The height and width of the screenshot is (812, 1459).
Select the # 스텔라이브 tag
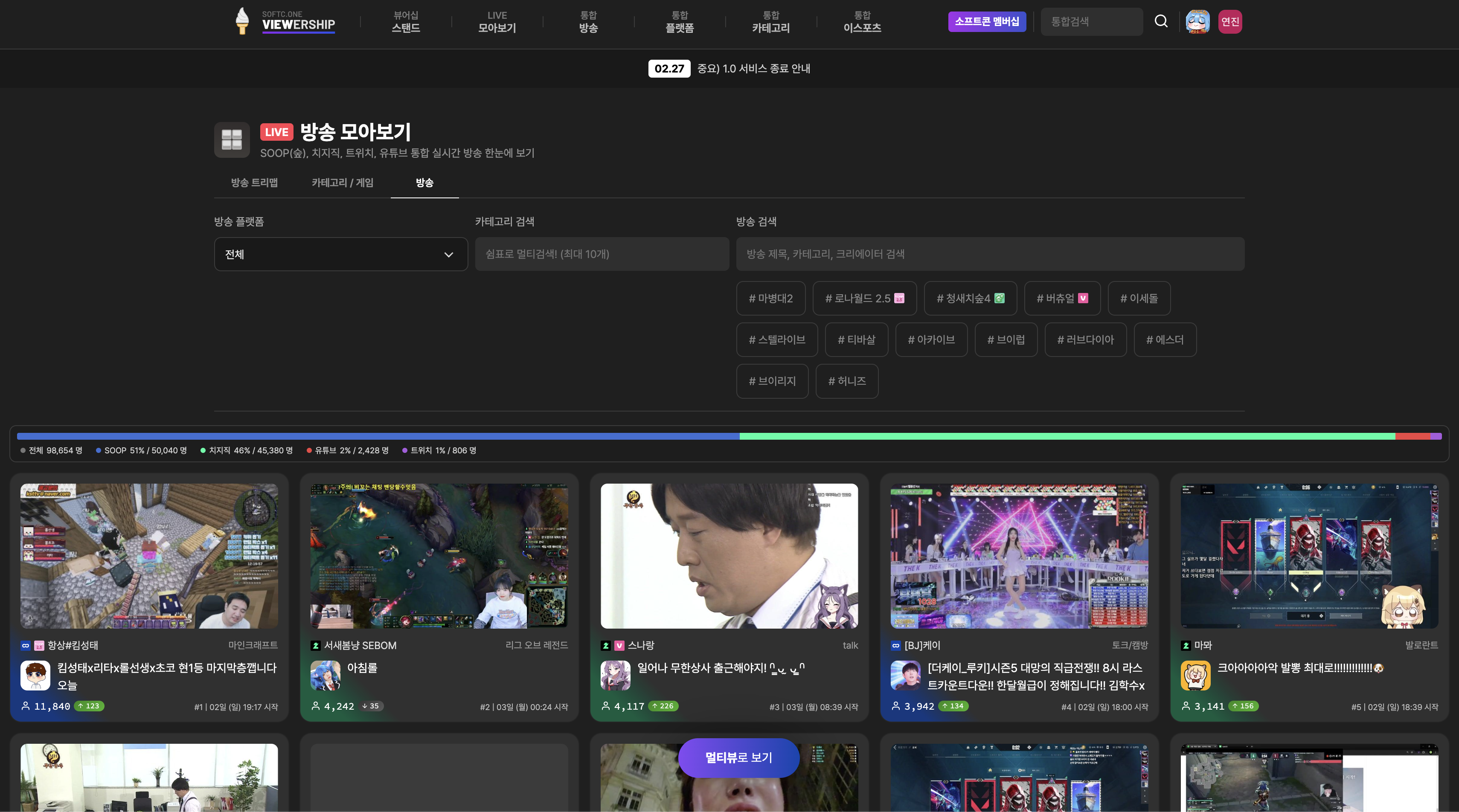coord(776,340)
